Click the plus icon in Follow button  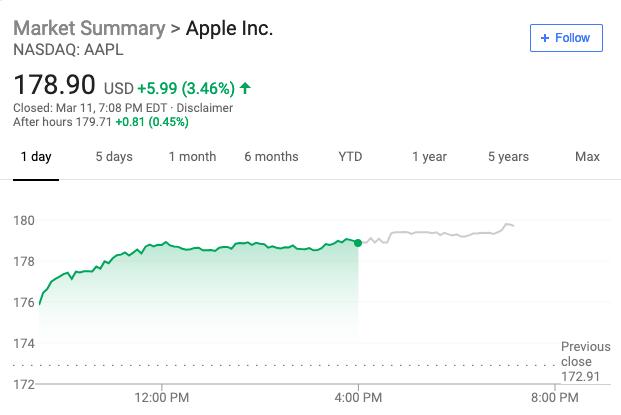point(545,38)
